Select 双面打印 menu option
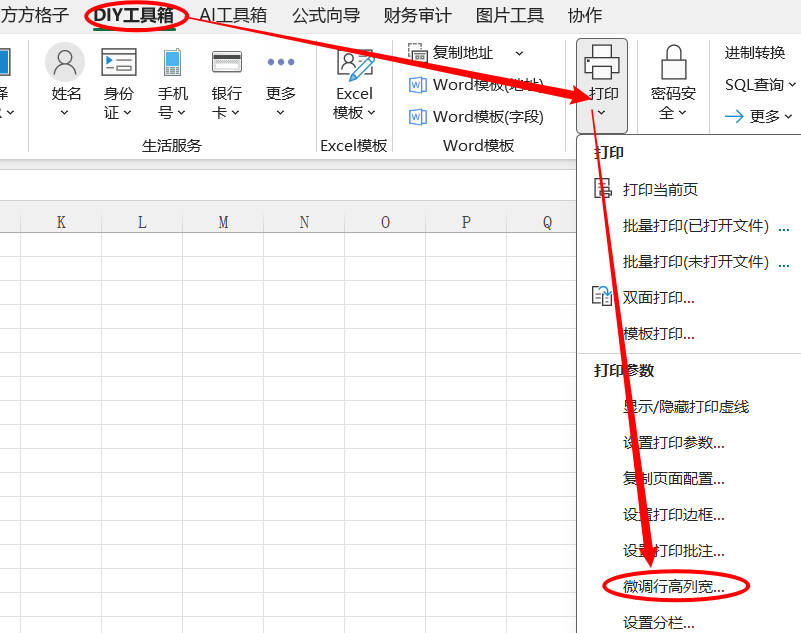The image size is (801, 633). pos(658,297)
